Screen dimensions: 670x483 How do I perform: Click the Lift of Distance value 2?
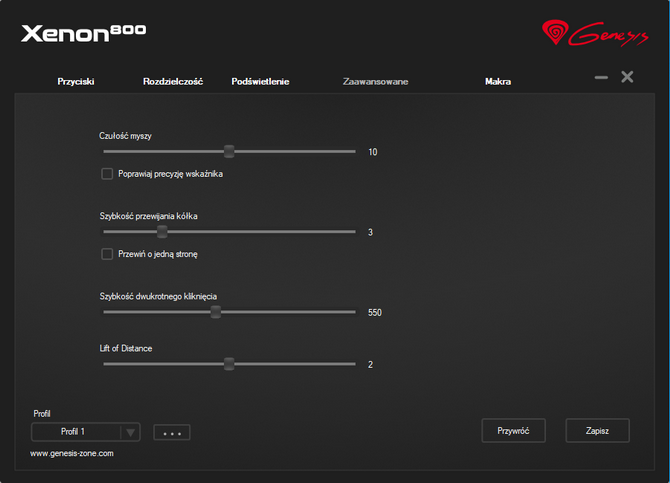tap(370, 365)
